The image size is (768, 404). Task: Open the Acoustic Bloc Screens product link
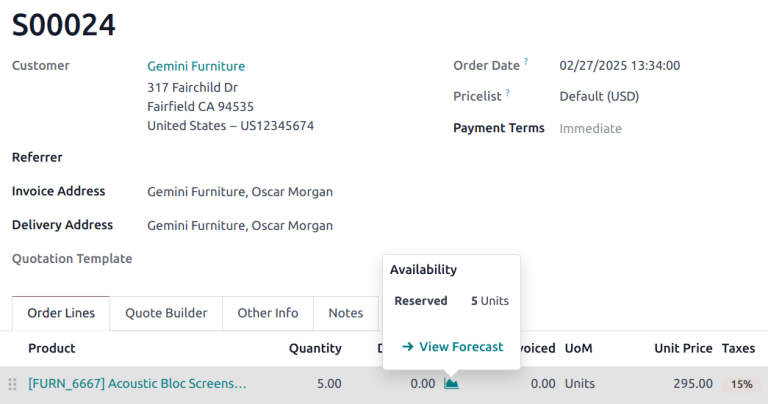click(137, 383)
